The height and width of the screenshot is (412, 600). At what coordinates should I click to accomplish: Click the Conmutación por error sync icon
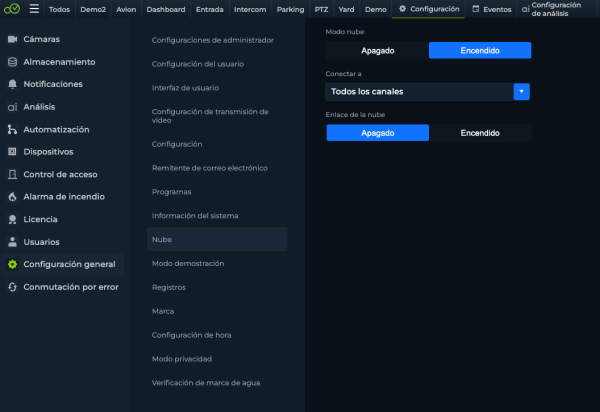click(x=12, y=287)
